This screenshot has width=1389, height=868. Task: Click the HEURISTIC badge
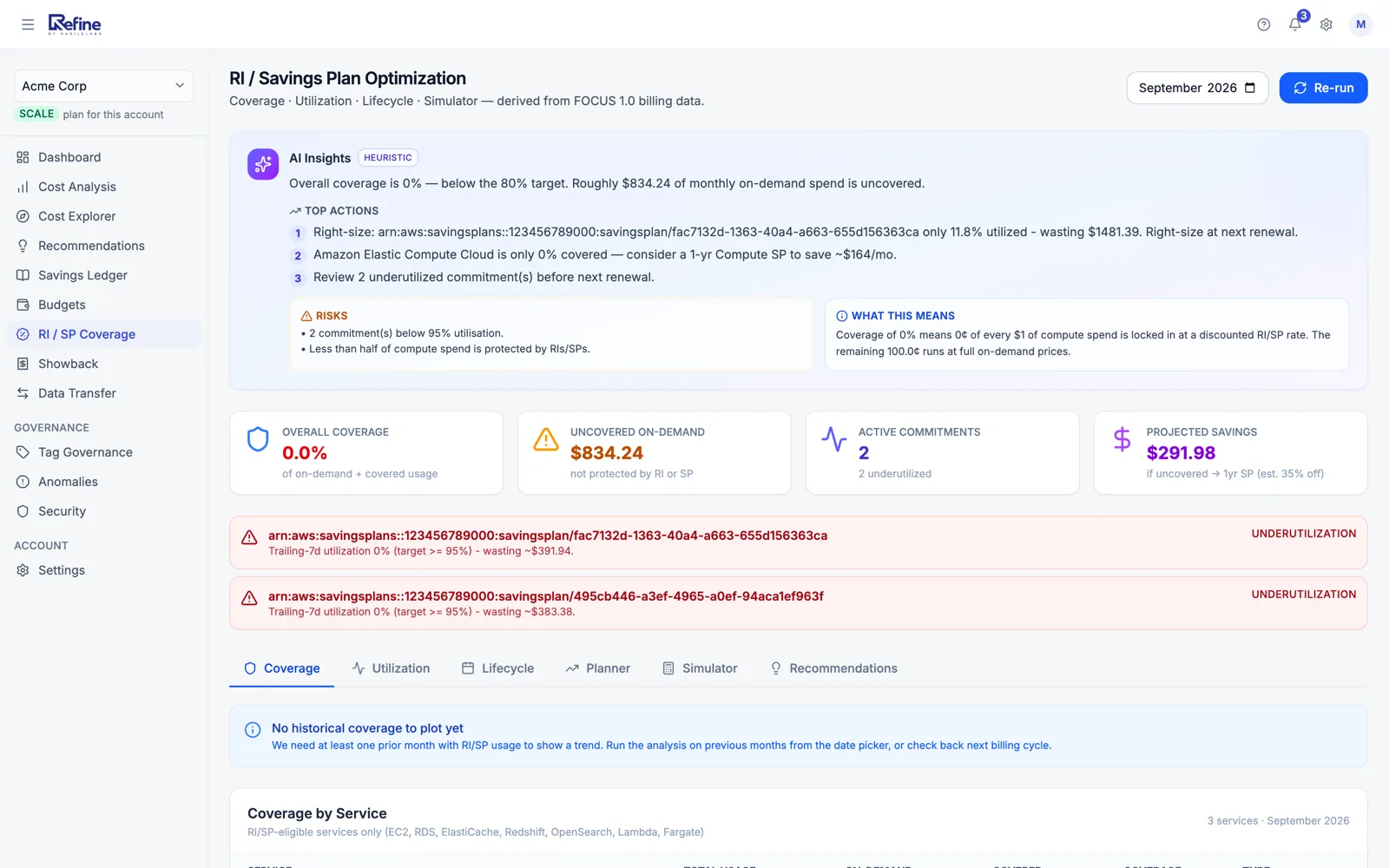pyautogui.click(x=388, y=158)
